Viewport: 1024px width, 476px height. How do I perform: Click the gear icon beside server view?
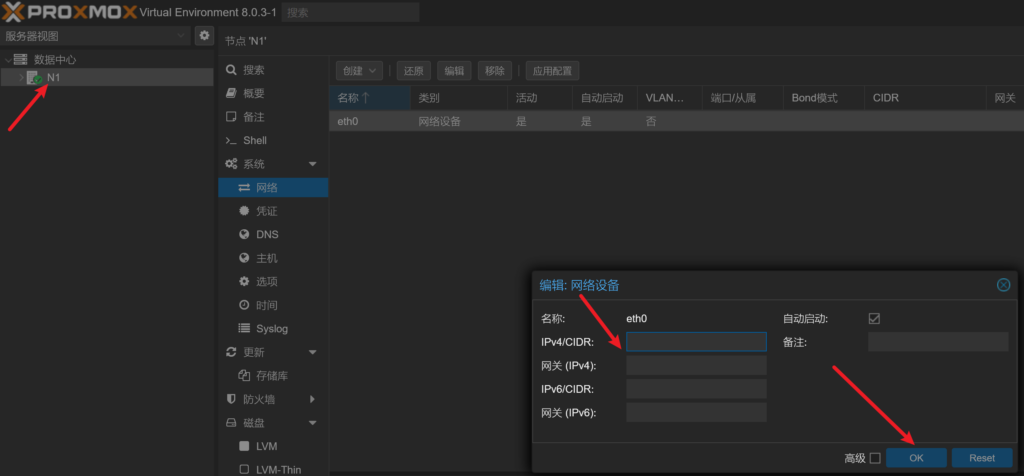tap(204, 36)
